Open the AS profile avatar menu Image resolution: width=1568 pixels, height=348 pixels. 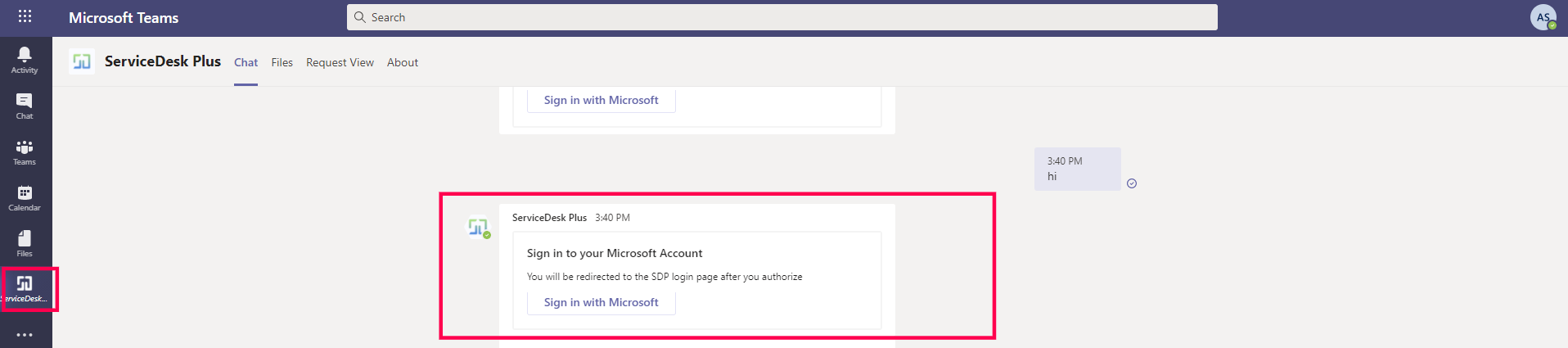tap(1543, 17)
